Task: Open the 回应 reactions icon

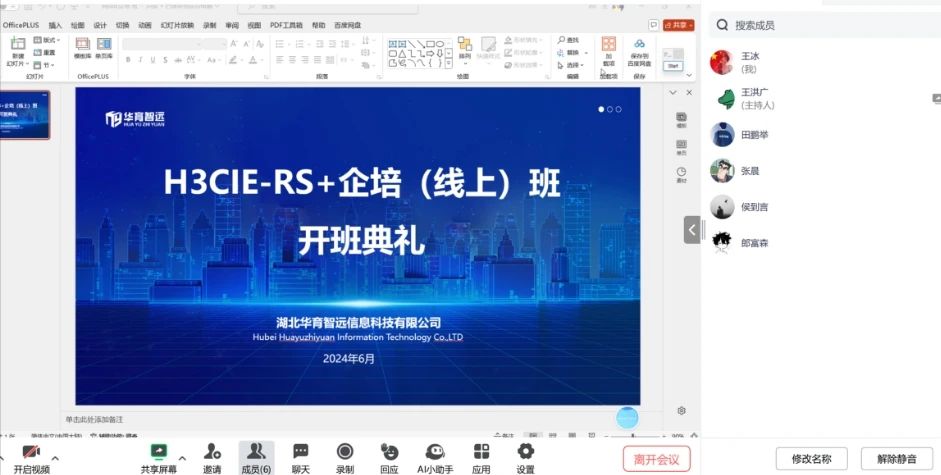Action: coord(389,452)
